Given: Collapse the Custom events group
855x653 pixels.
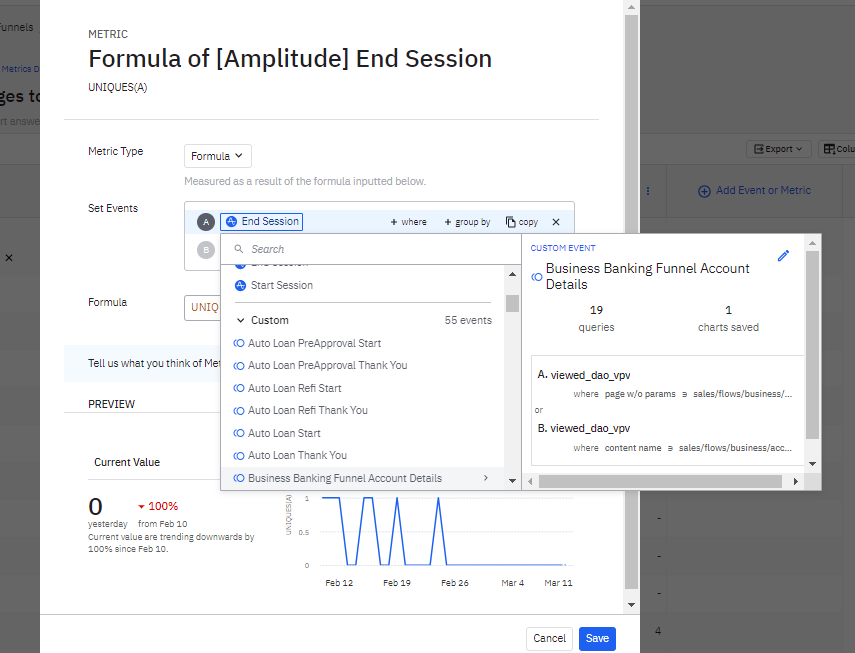Looking at the screenshot, I should [x=240, y=320].
